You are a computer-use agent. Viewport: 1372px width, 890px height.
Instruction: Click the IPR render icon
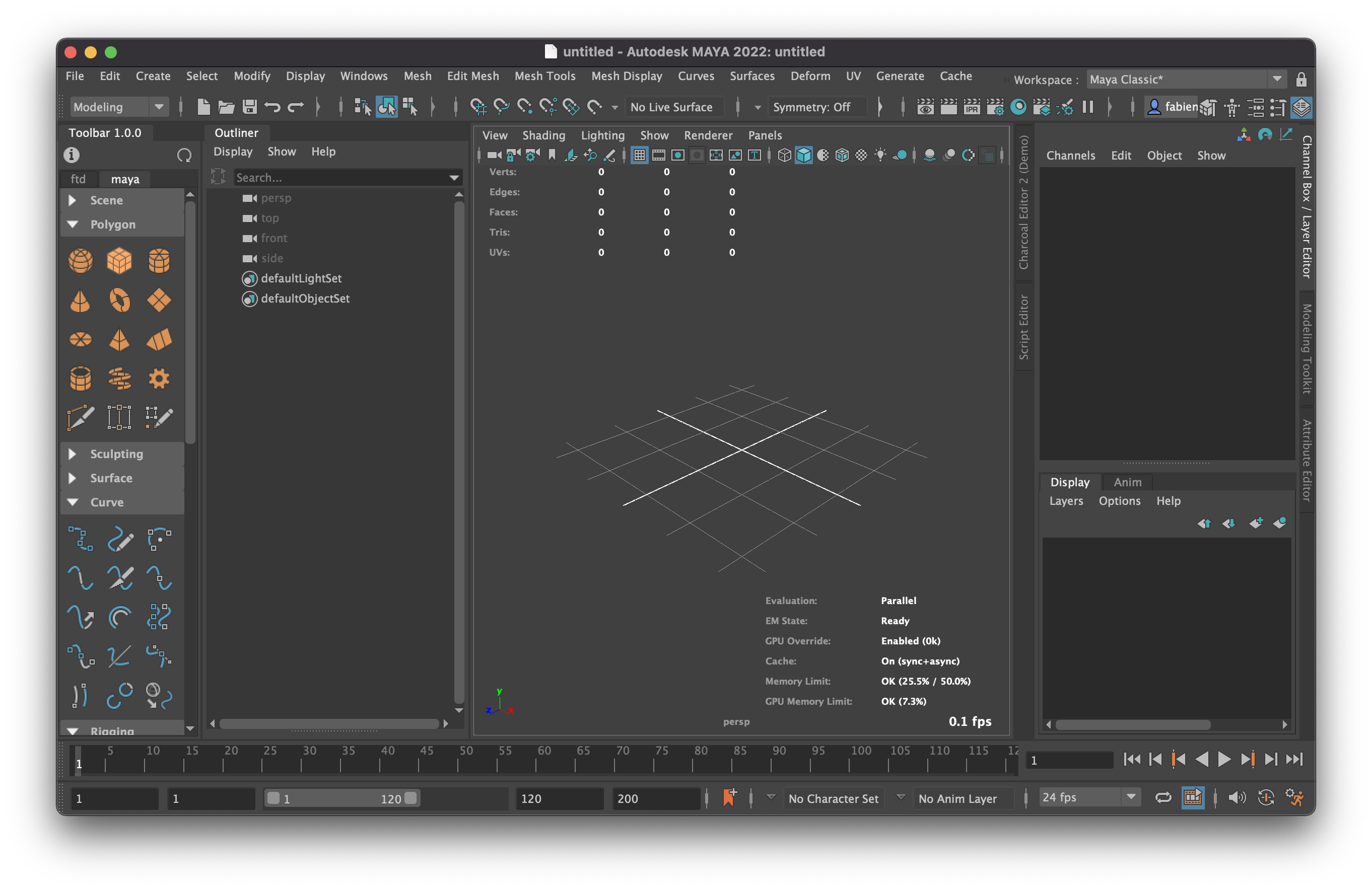pyautogui.click(x=972, y=107)
